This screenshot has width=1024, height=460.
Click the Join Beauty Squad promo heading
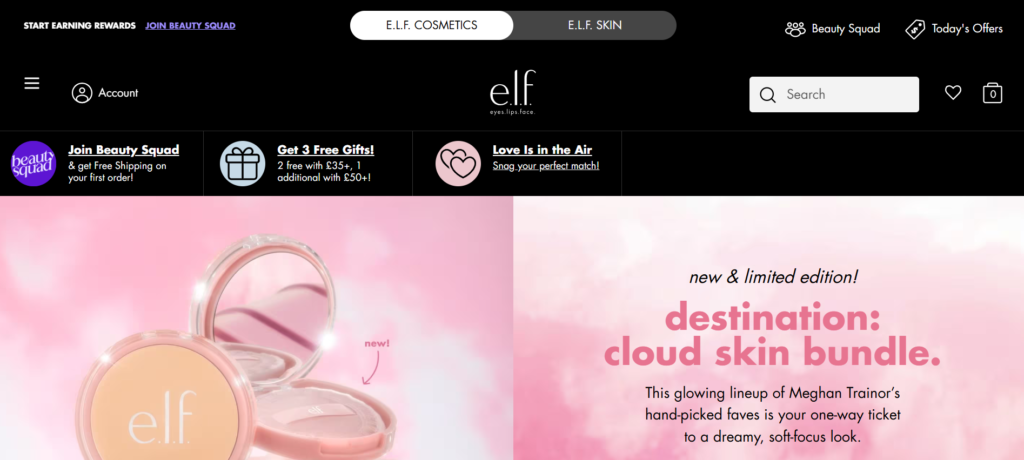pyautogui.click(x=123, y=150)
